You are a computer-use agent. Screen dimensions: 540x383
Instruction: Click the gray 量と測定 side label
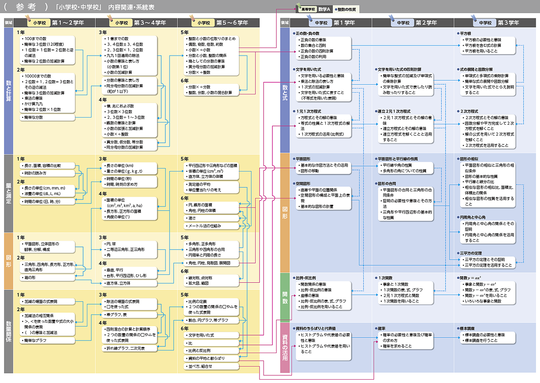(x=9, y=193)
